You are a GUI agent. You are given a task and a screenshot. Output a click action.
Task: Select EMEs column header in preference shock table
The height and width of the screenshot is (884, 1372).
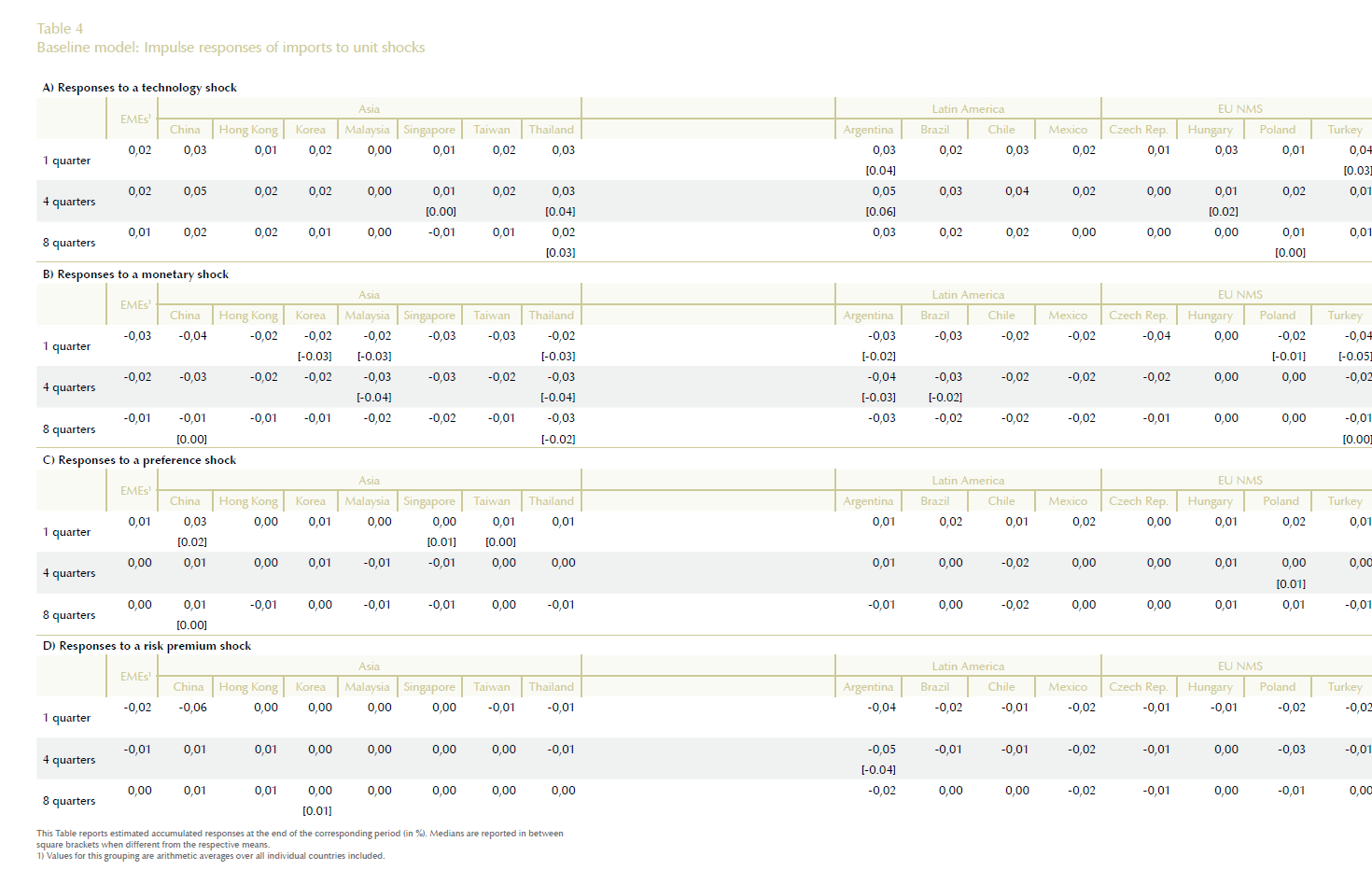click(135, 491)
